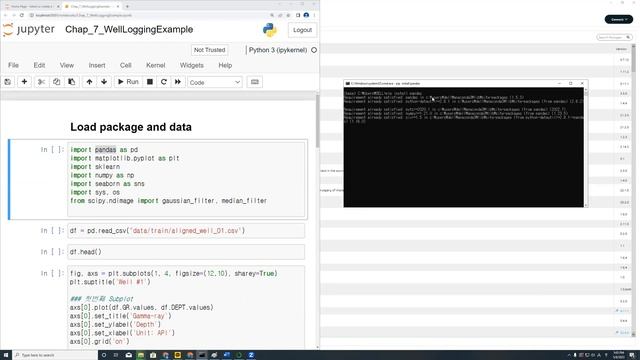Click the Not Trusted notebook button
The width and height of the screenshot is (640, 360).
pos(209,50)
